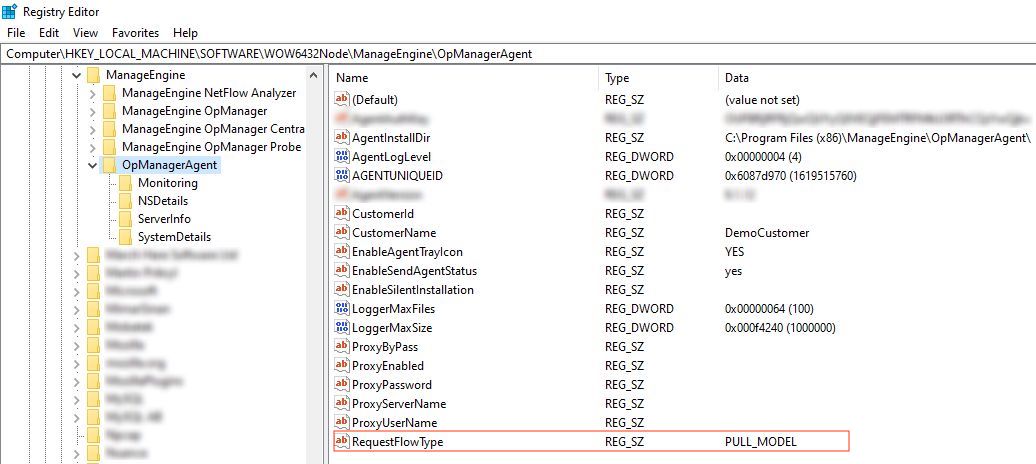The image size is (1036, 464).
Task: Click the 0x6087d970 (1619515760) data value
Action: point(790,176)
